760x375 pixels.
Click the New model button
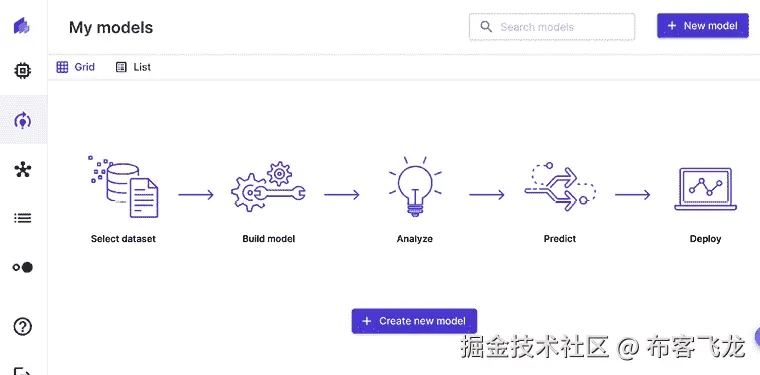pyautogui.click(x=703, y=26)
